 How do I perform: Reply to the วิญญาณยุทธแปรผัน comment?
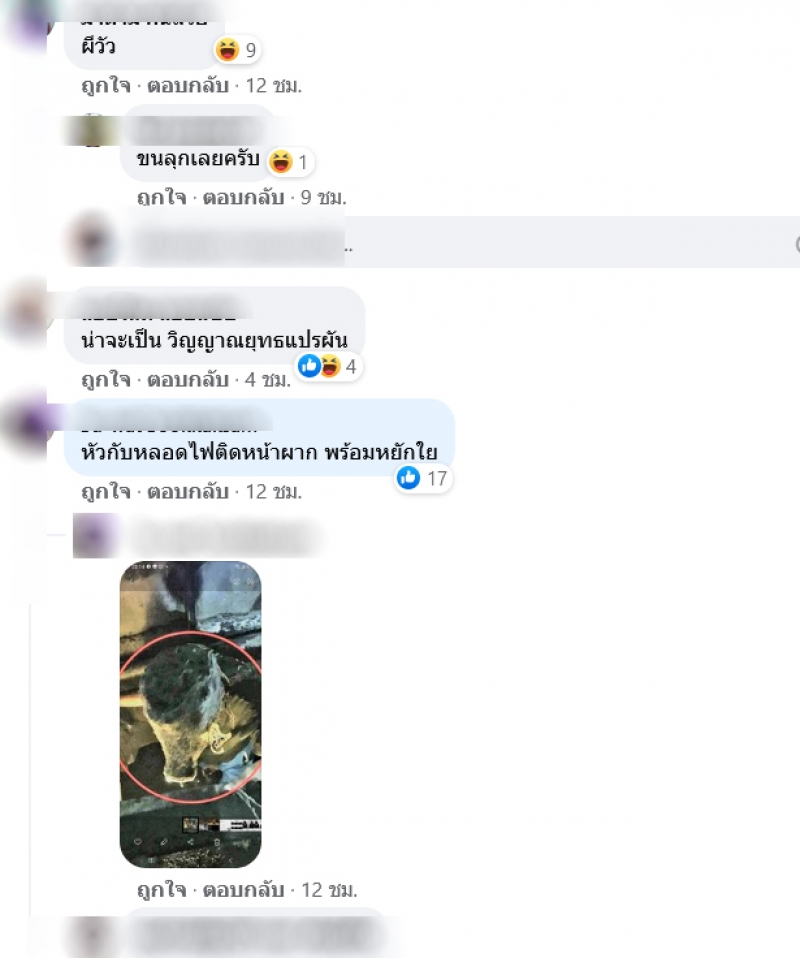(188, 379)
